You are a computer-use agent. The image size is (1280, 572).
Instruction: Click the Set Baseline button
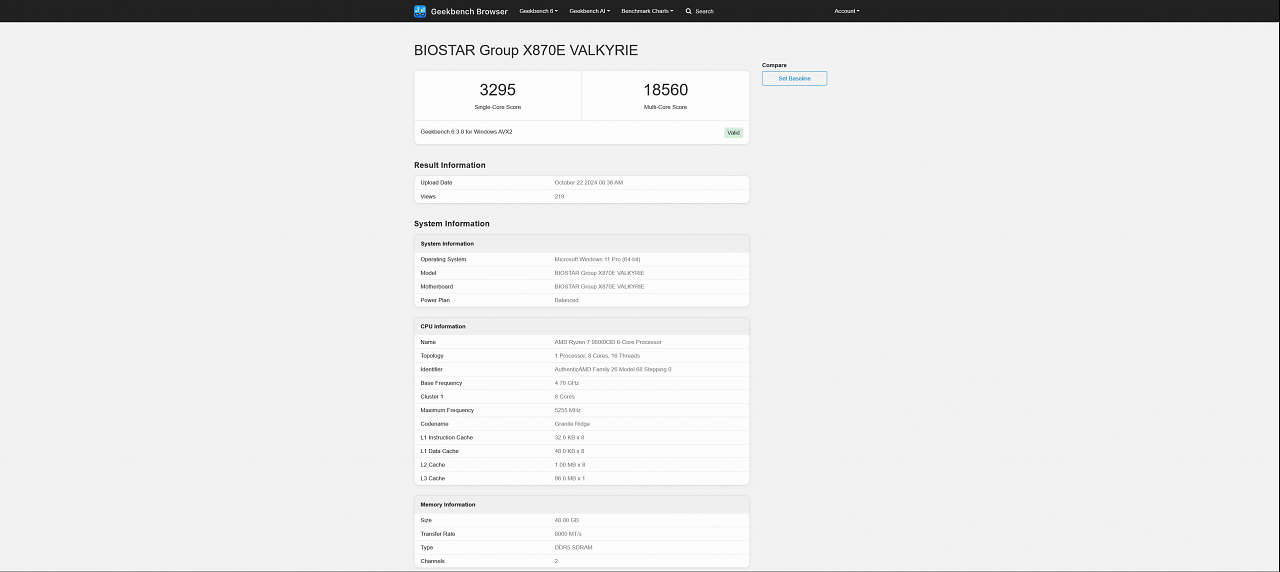pyautogui.click(x=794, y=78)
